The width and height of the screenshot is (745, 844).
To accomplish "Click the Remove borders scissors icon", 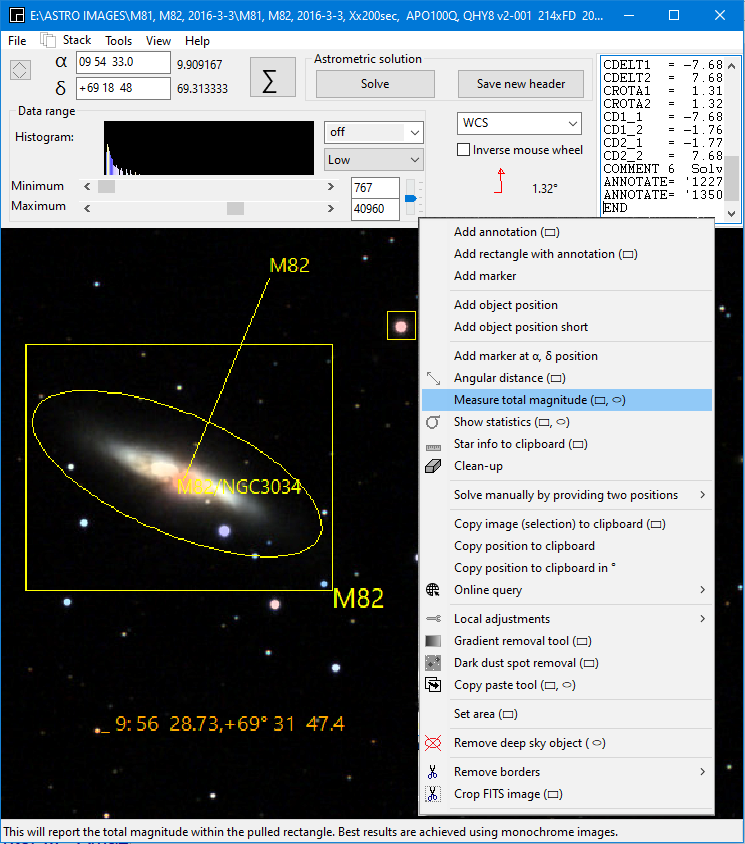I will coord(432,772).
